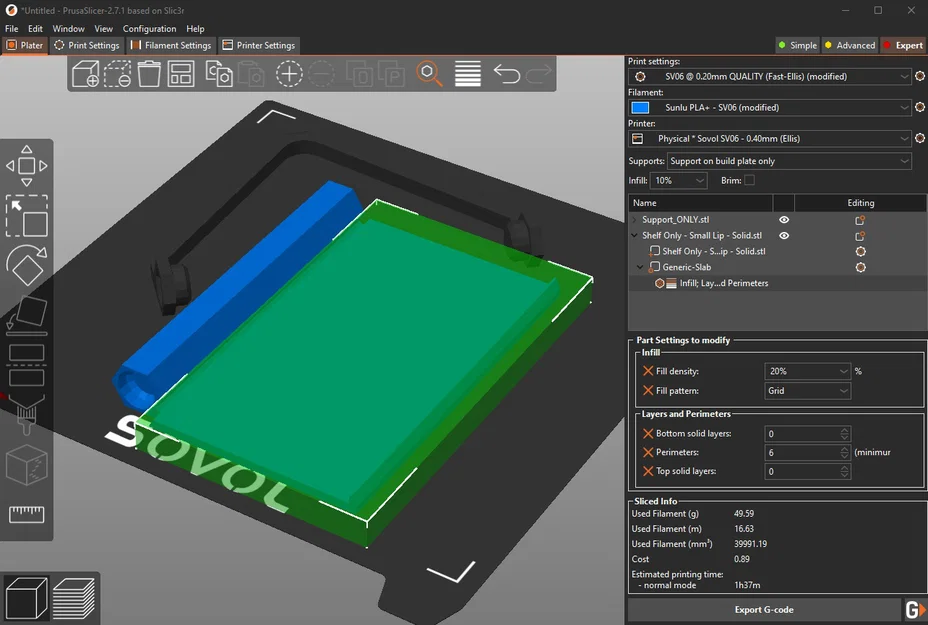Open the Fill density dropdown

[807, 371]
